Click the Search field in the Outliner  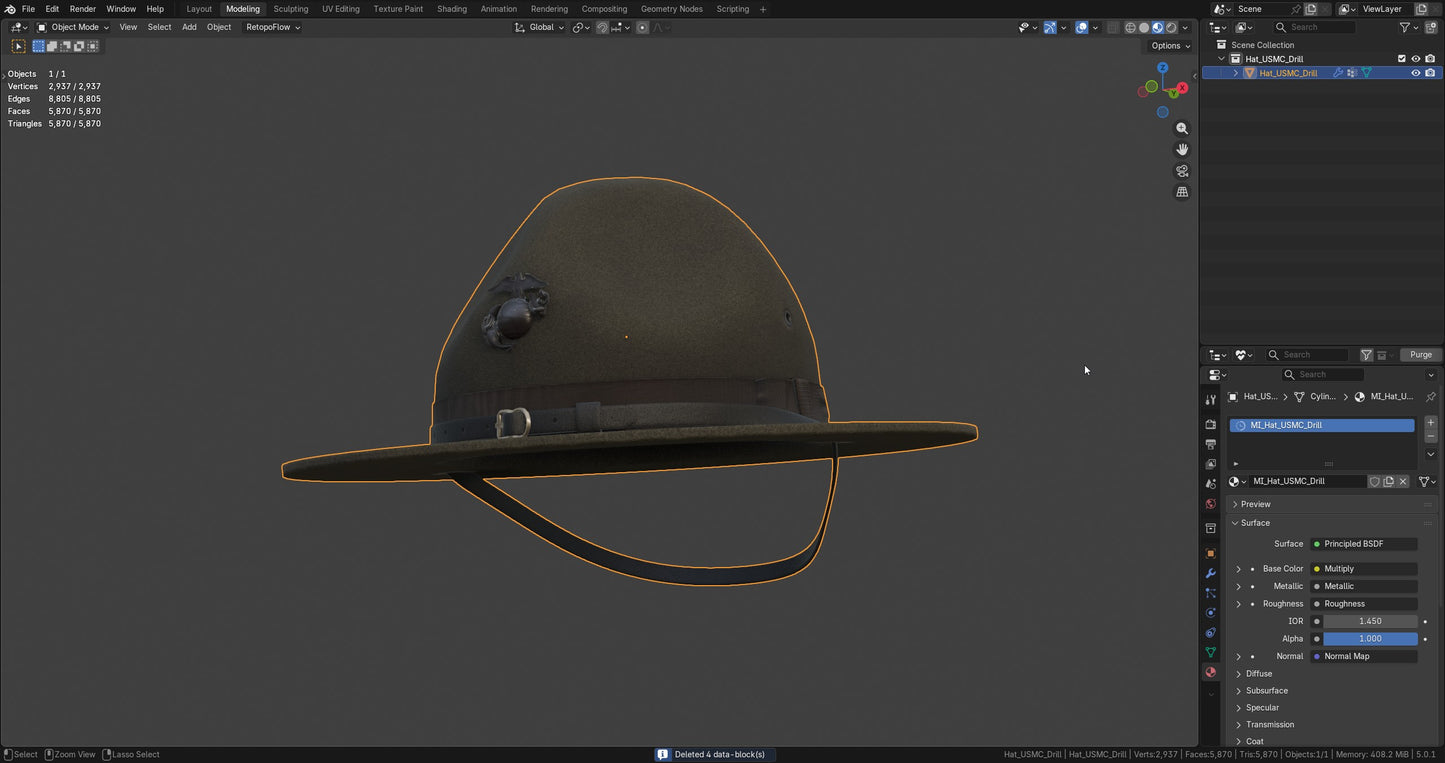click(x=1315, y=27)
